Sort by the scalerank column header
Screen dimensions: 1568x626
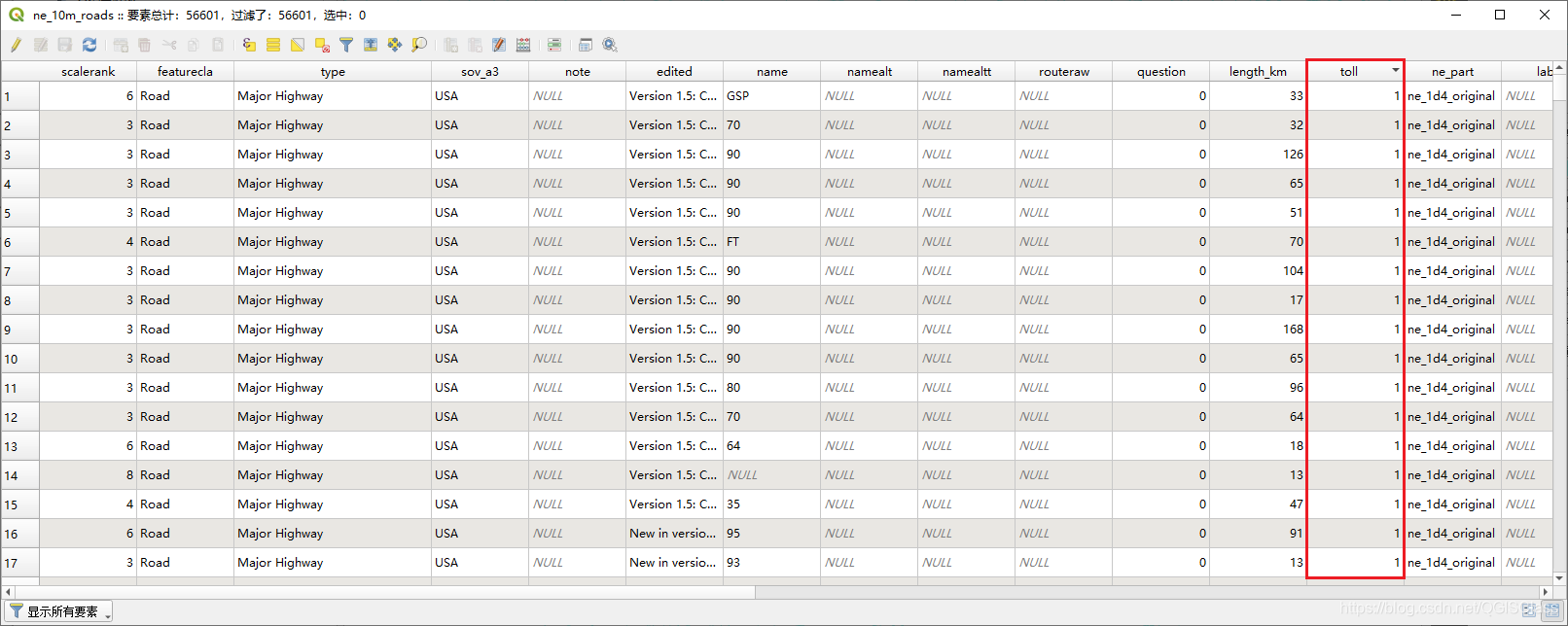pyautogui.click(x=88, y=71)
